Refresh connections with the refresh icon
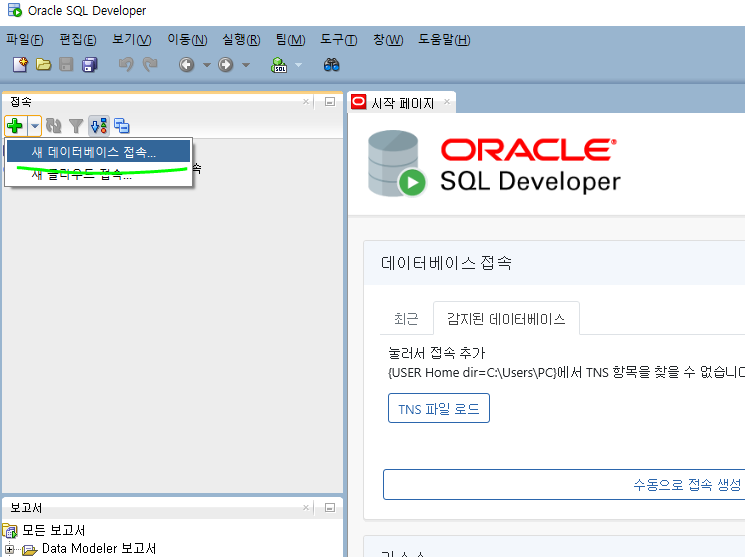Image resolution: width=745 pixels, height=557 pixels. [54, 126]
